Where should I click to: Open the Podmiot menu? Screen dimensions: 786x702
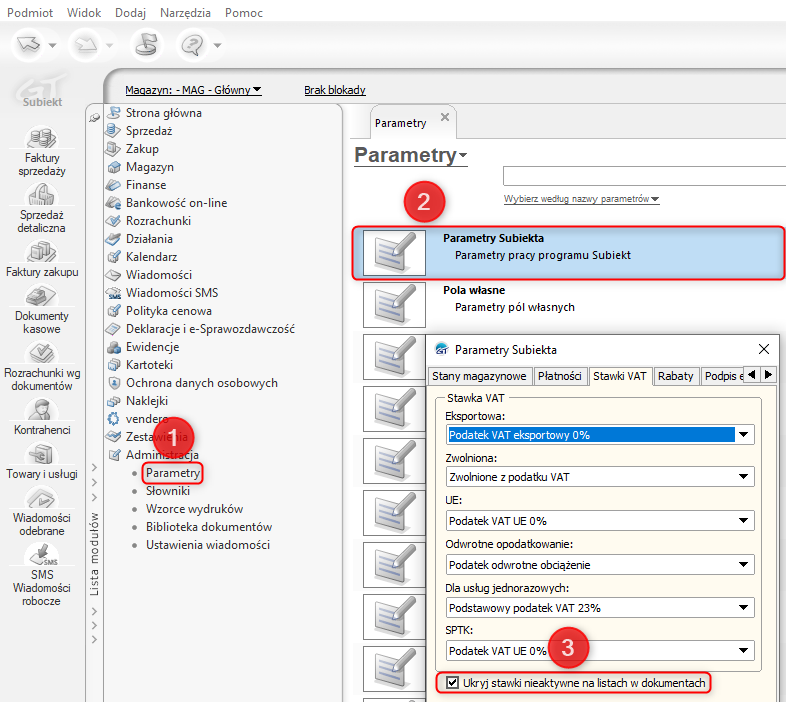point(30,13)
